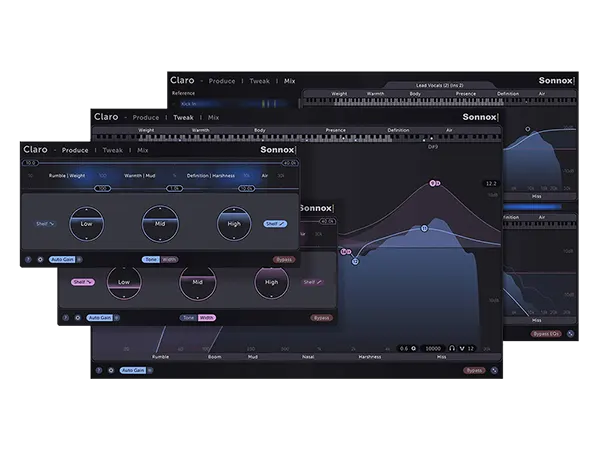Open settings gear in the pink Width window
600x450 pixels.
(x=78, y=318)
